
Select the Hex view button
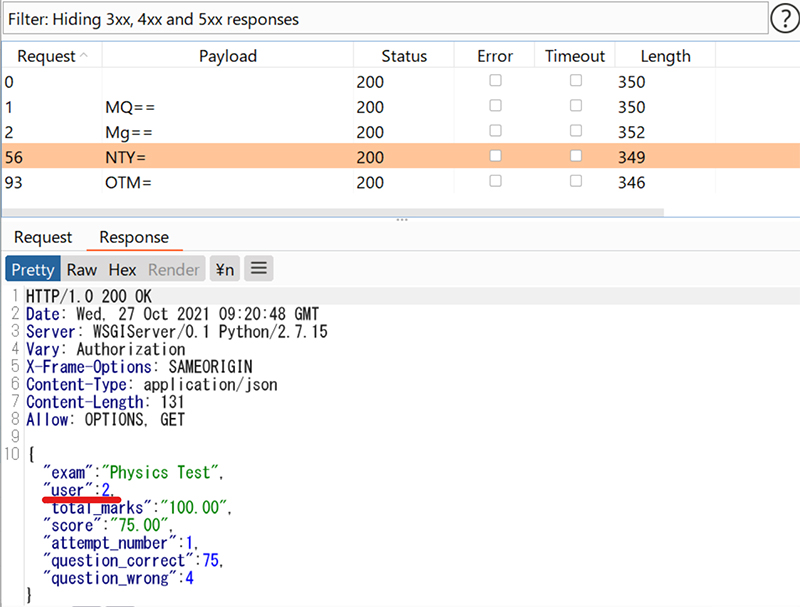[122, 269]
